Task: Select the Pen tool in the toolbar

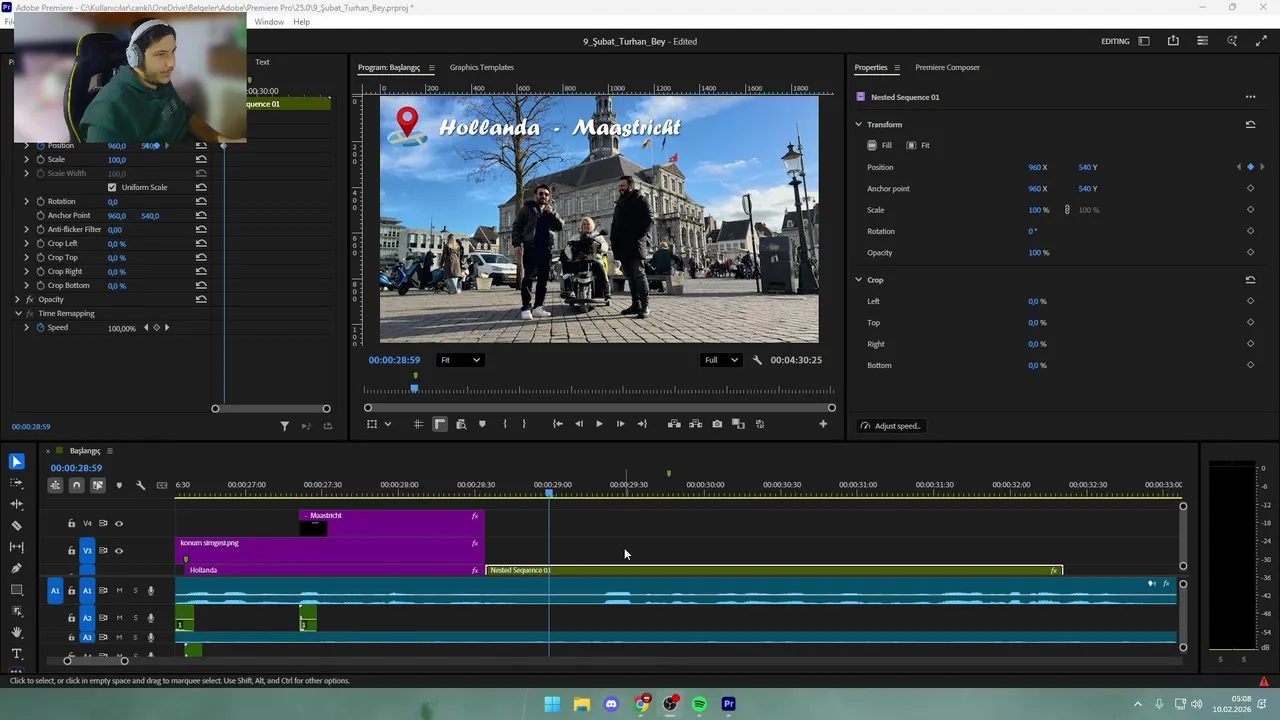Action: 16,568
